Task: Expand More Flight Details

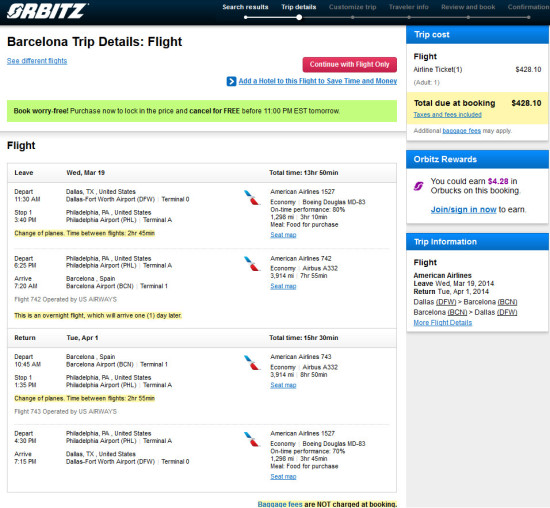Action: point(443,322)
